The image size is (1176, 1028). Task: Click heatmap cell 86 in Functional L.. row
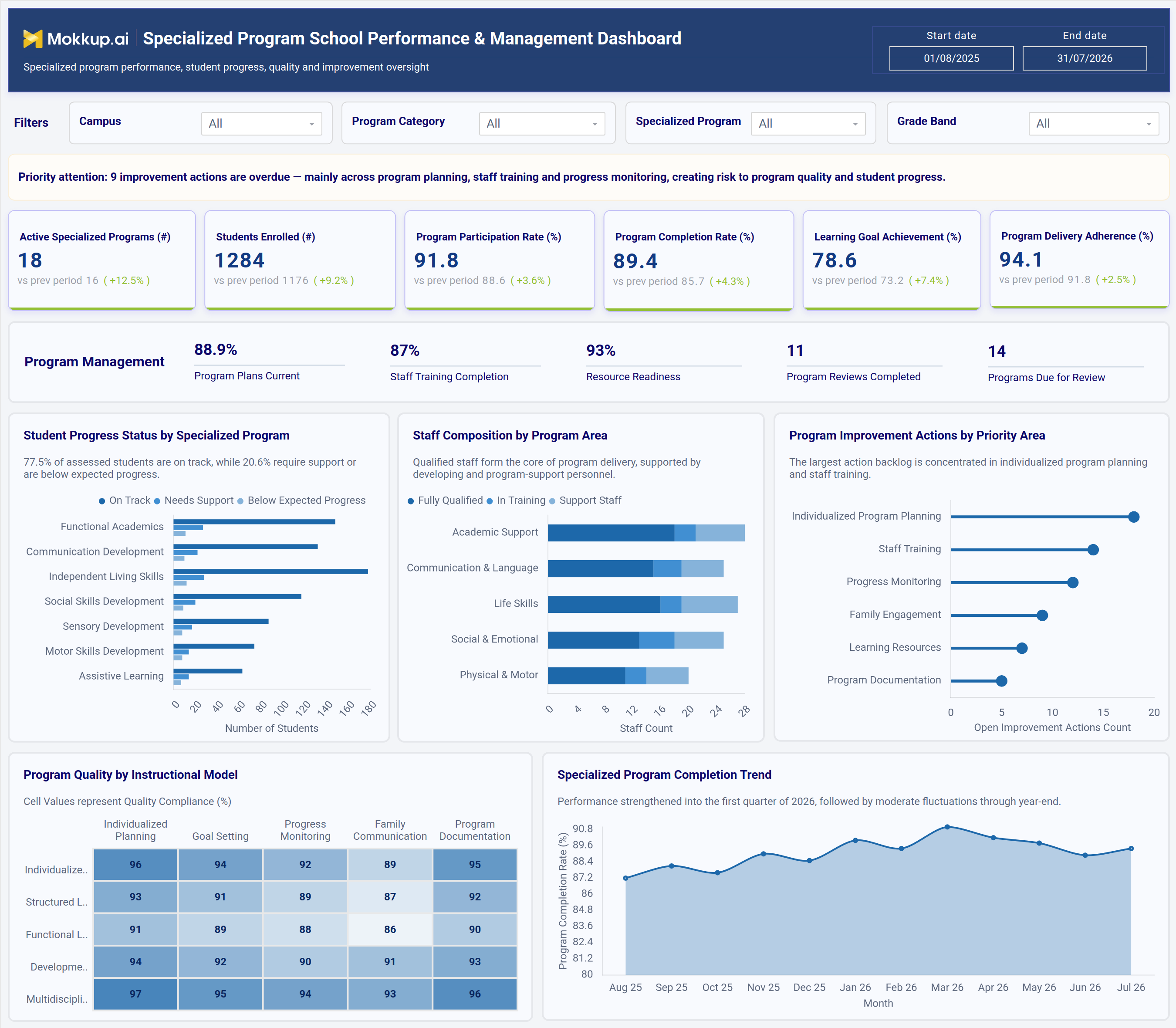[390, 929]
